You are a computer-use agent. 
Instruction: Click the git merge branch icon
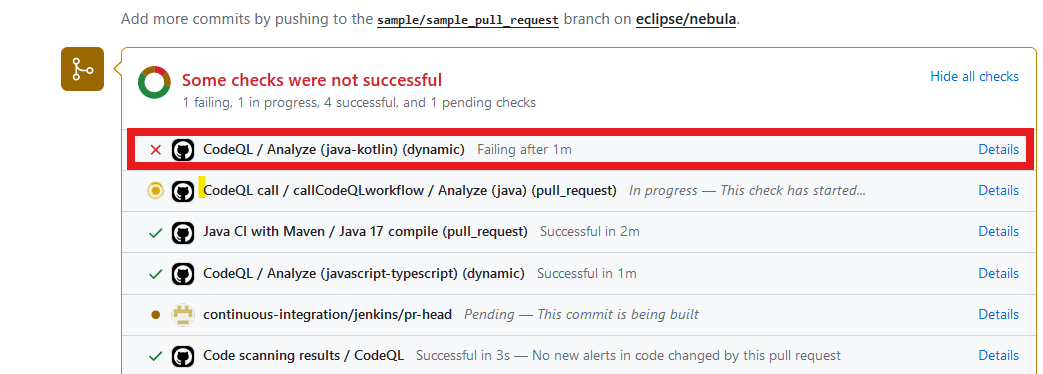(82, 69)
